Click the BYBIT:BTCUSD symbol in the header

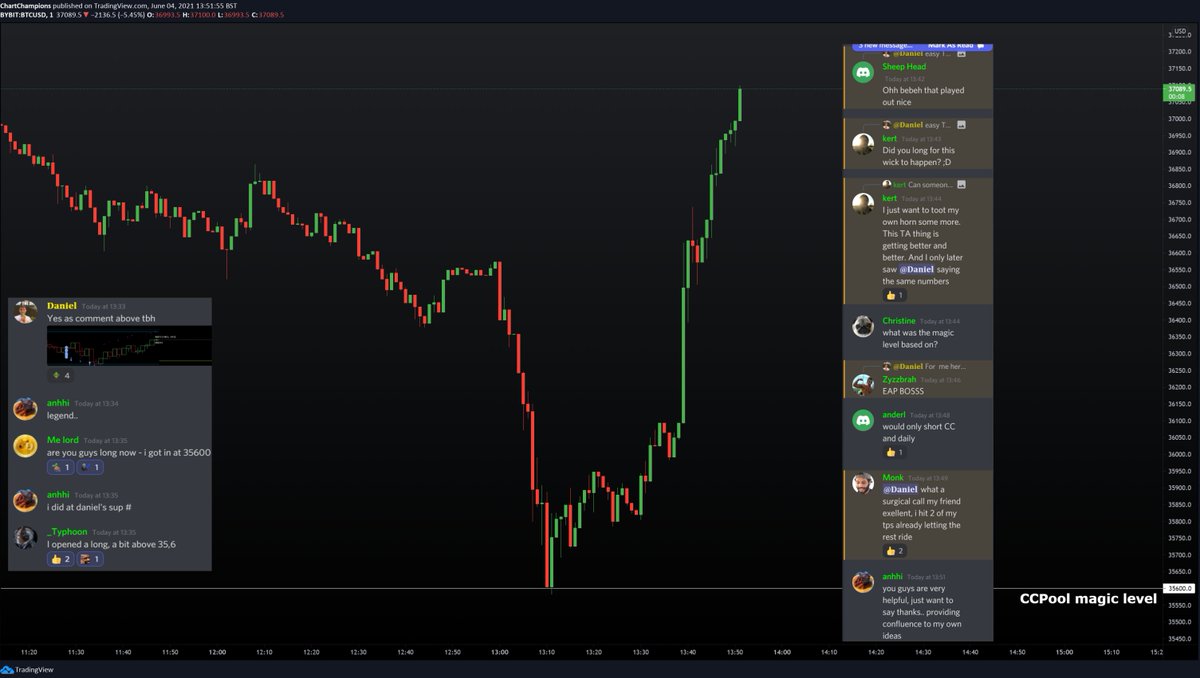tap(26, 15)
